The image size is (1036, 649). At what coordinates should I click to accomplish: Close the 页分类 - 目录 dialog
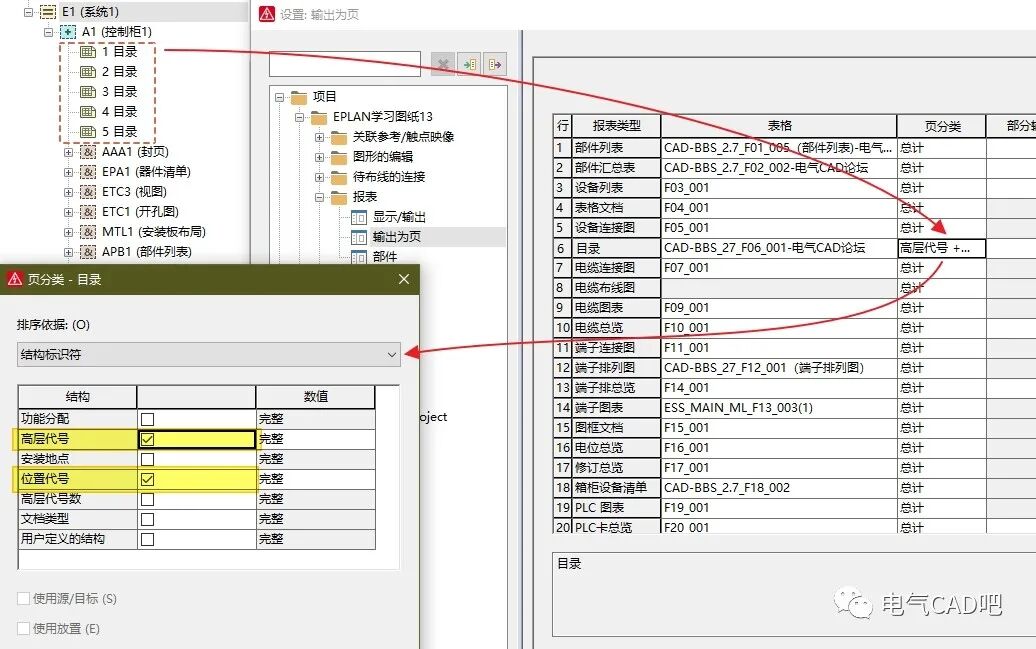(404, 279)
